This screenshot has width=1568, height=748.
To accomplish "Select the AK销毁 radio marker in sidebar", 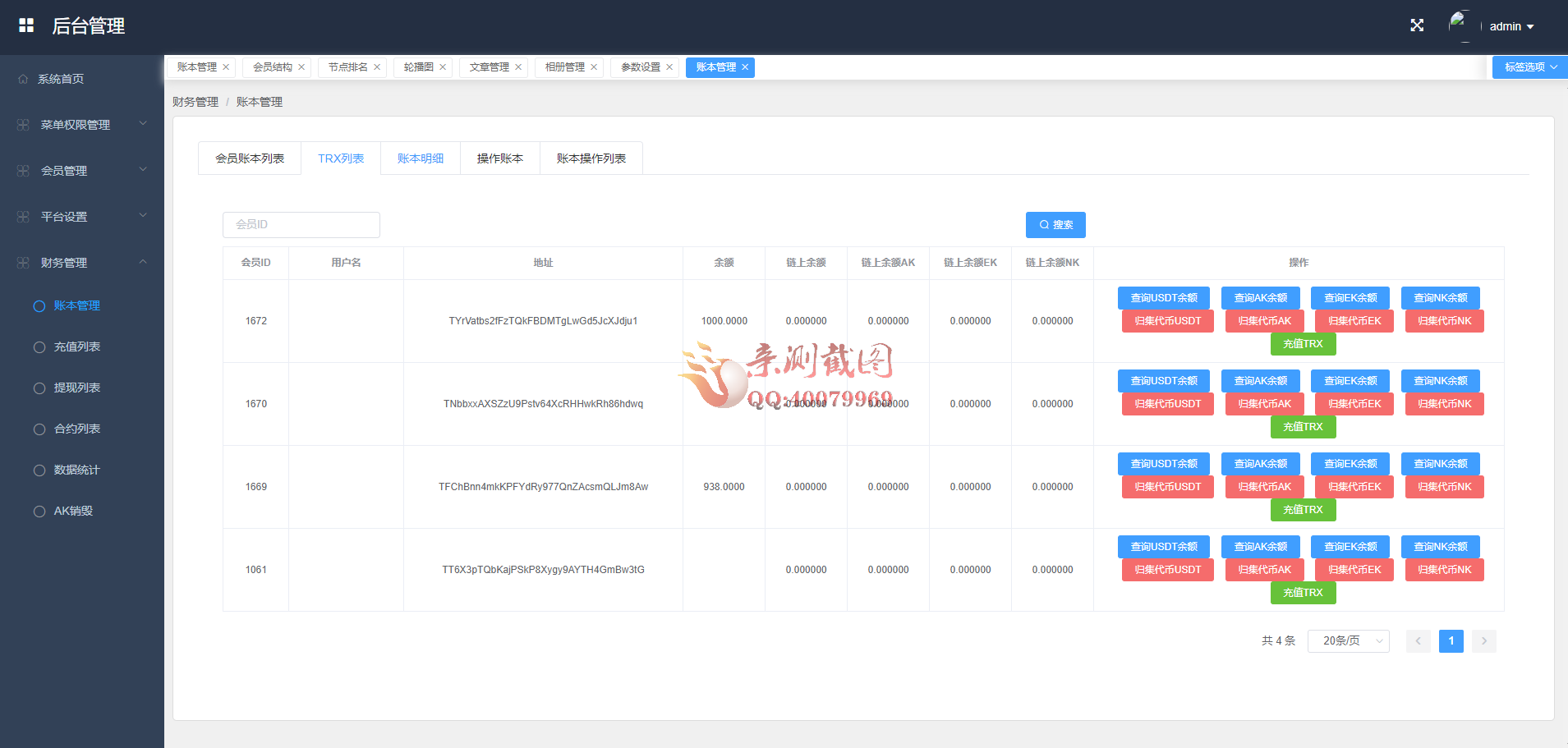I will point(39,511).
